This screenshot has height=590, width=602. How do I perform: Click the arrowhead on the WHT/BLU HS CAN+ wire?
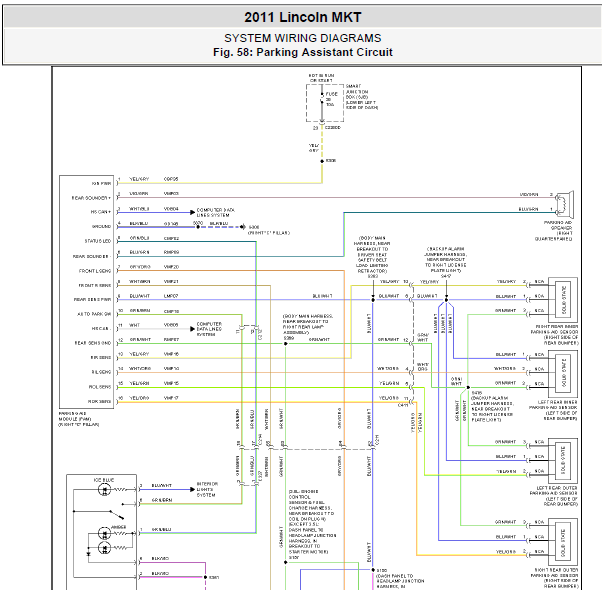(x=193, y=212)
